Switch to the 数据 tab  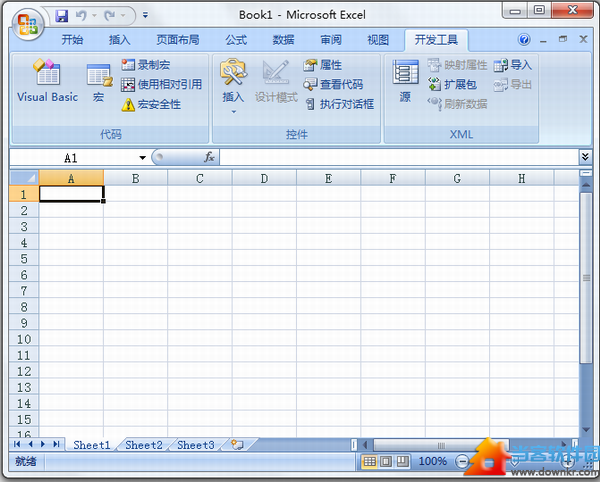click(x=284, y=39)
